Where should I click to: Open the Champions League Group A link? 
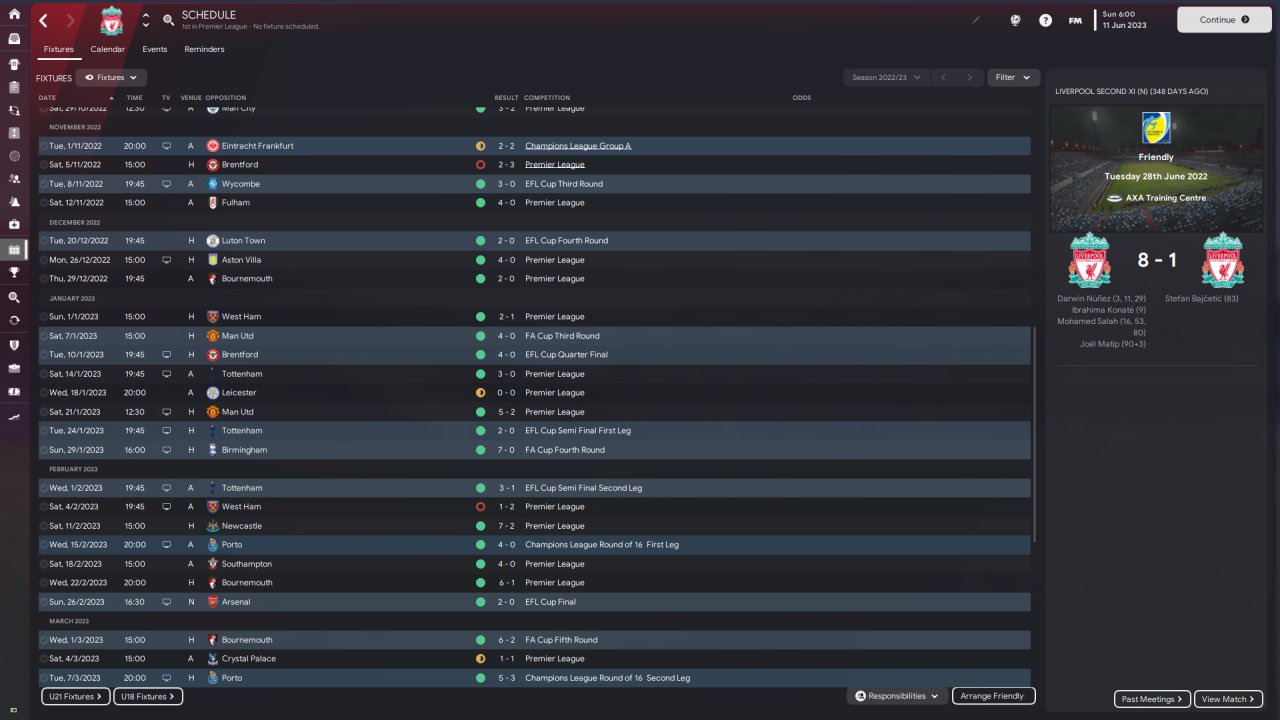578,146
